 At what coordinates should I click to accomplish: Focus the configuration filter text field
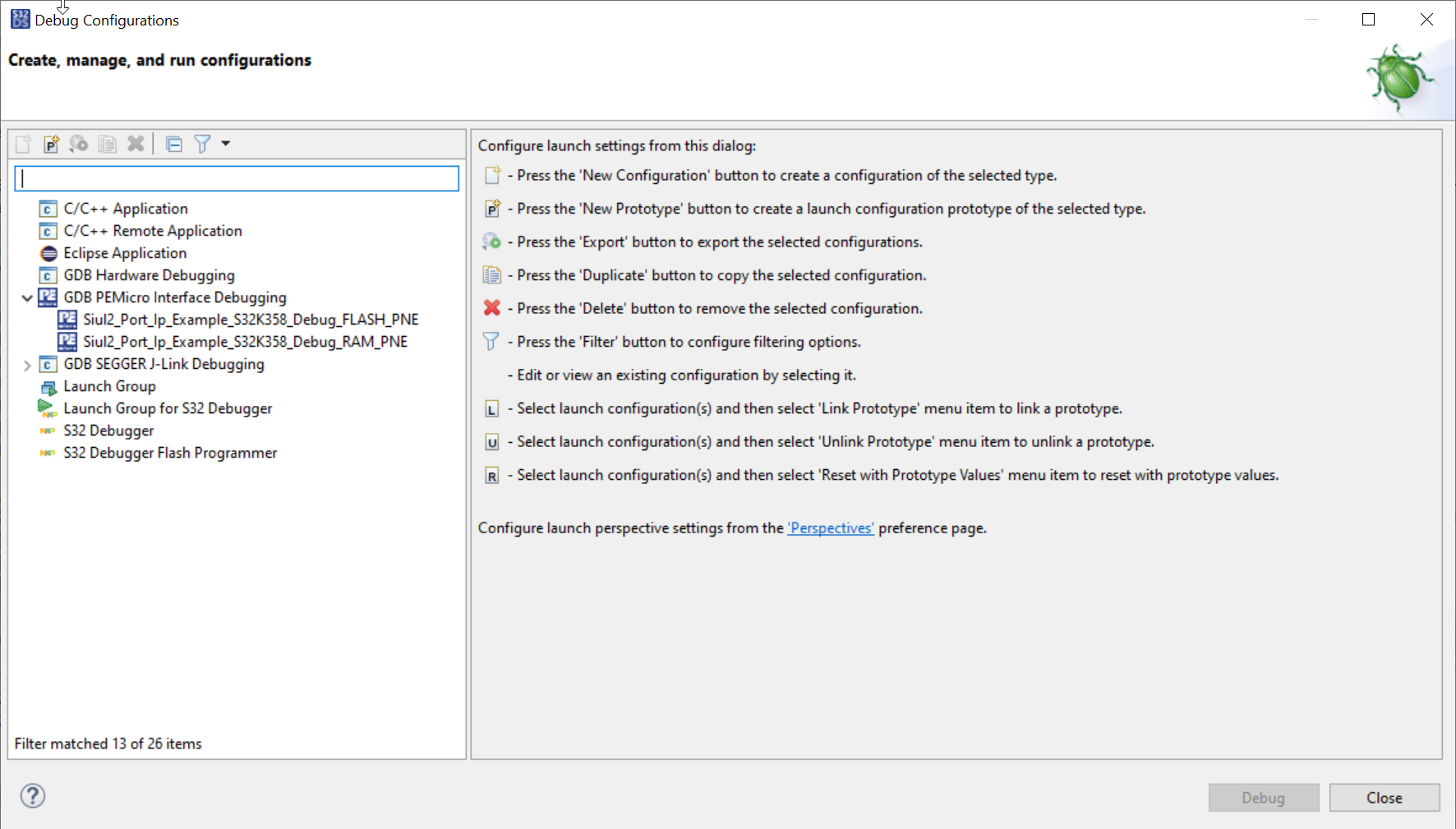coord(237,178)
